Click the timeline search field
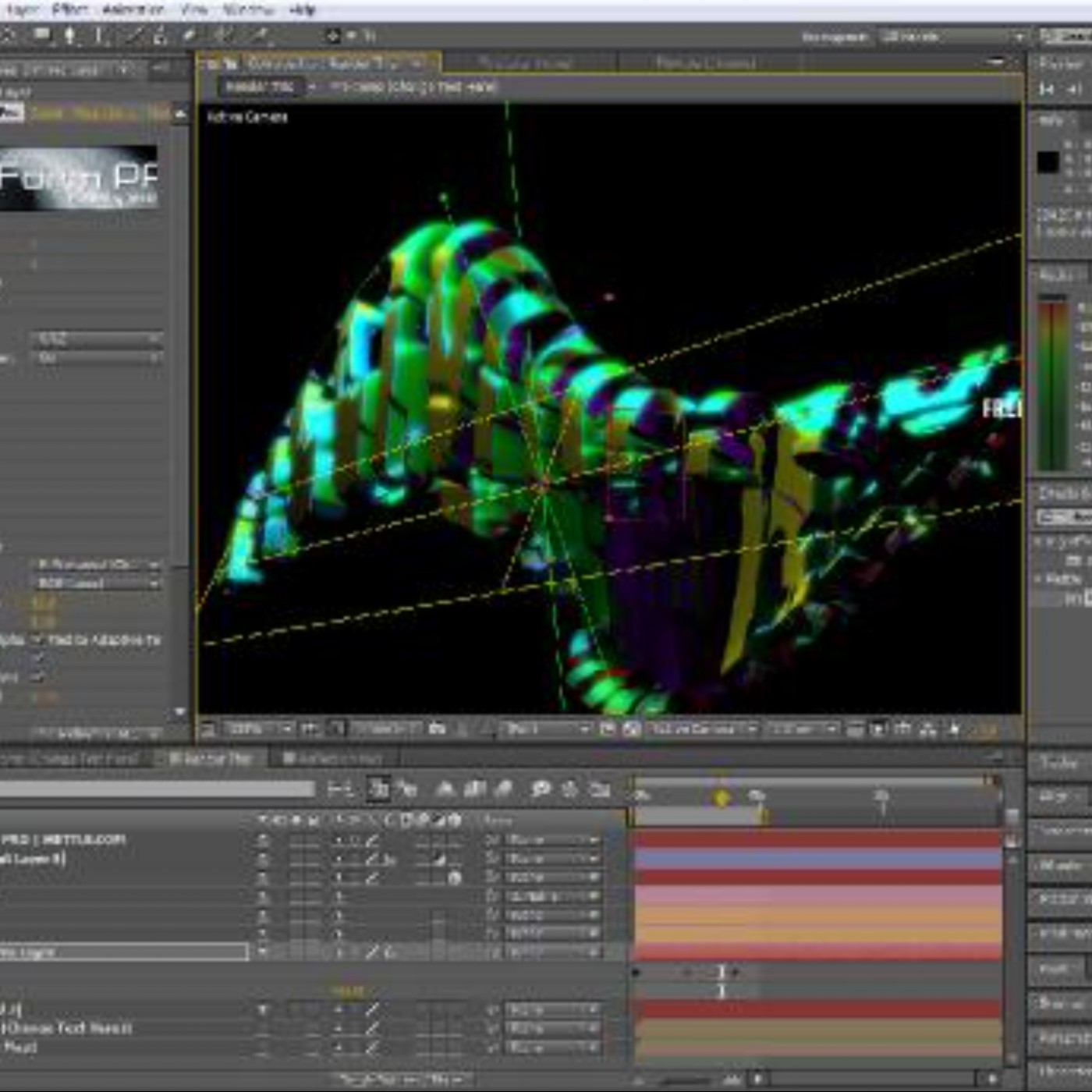Image resolution: width=1092 pixels, height=1092 pixels. (x=156, y=789)
